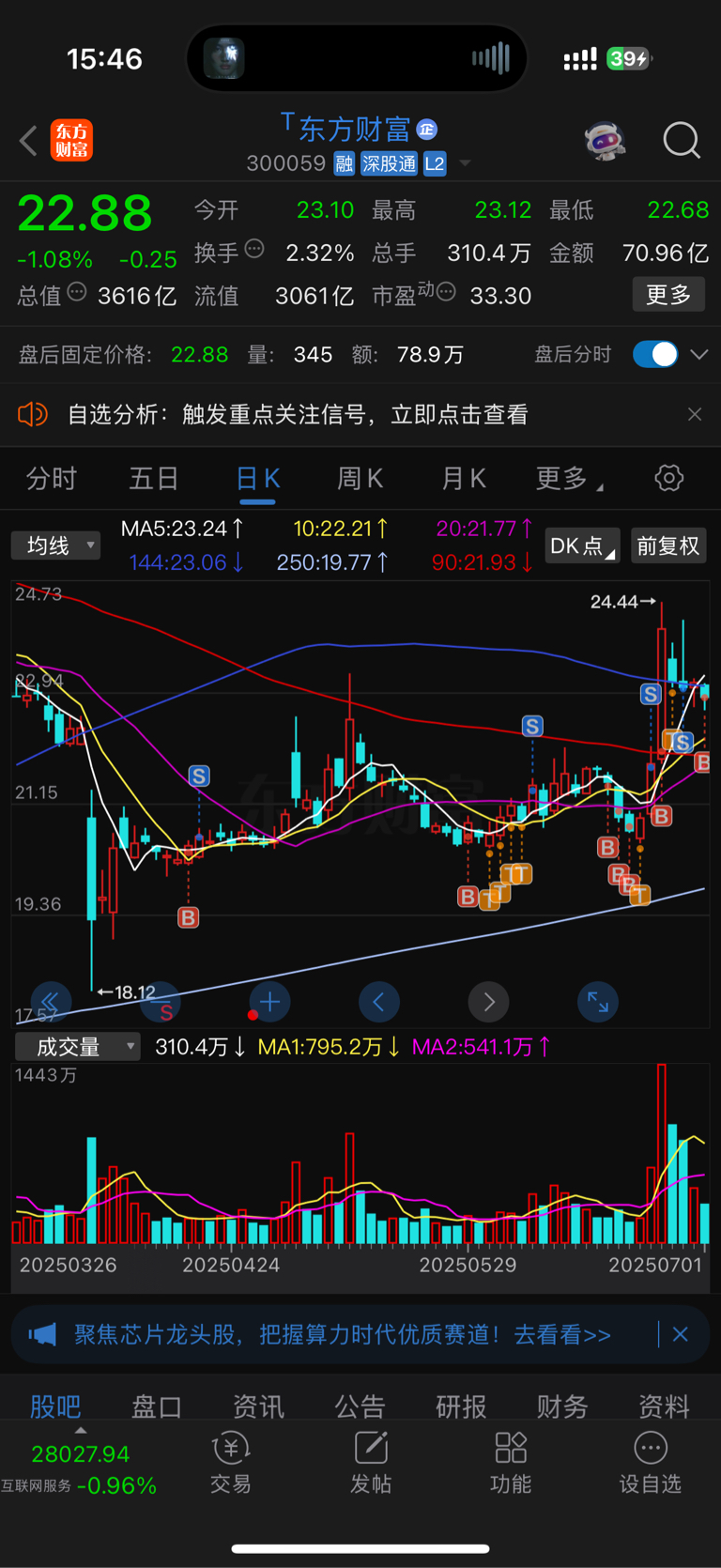Tap the battery indicator in status bar
The width and height of the screenshot is (721, 1568).
coord(629,59)
